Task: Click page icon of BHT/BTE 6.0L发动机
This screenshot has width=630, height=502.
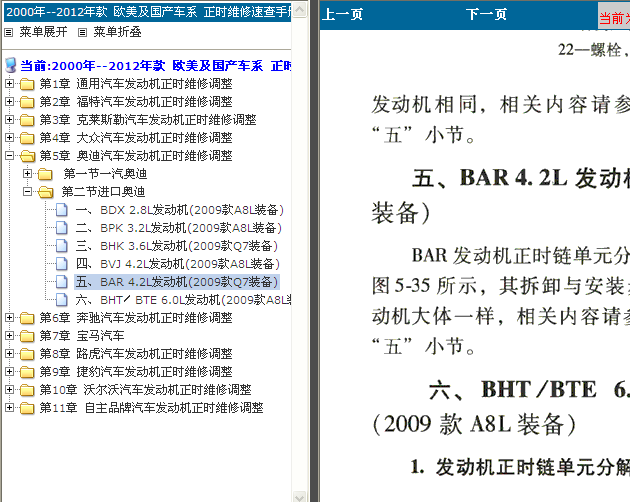Action: (x=61, y=300)
